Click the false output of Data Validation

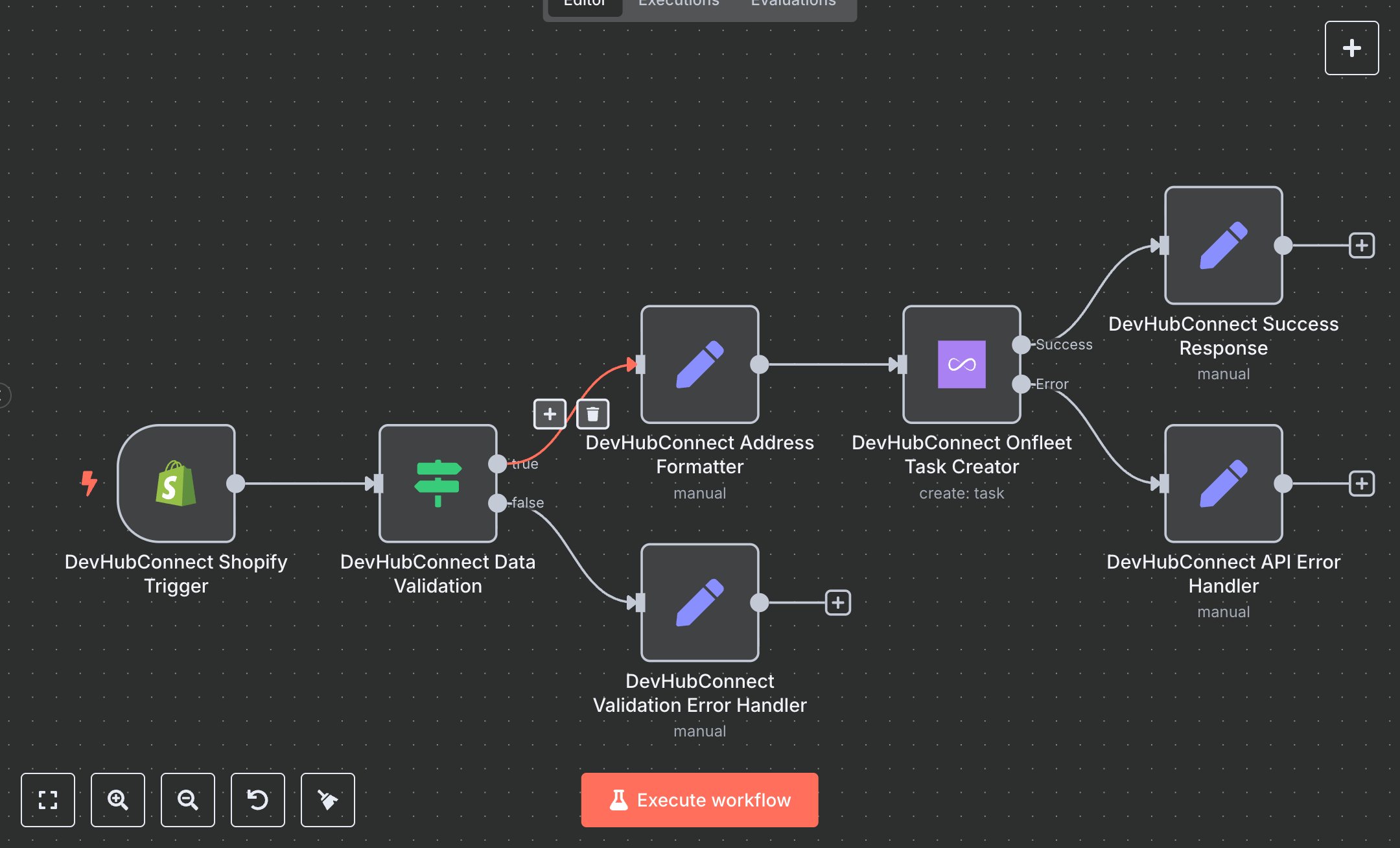click(x=496, y=502)
